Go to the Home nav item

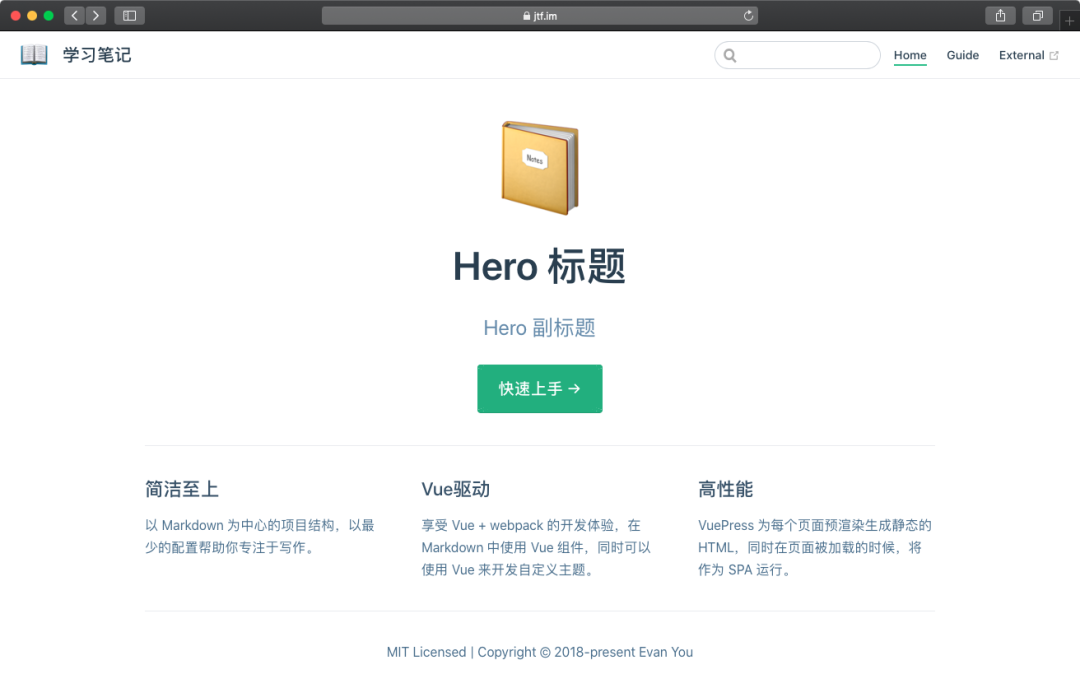[x=910, y=55]
